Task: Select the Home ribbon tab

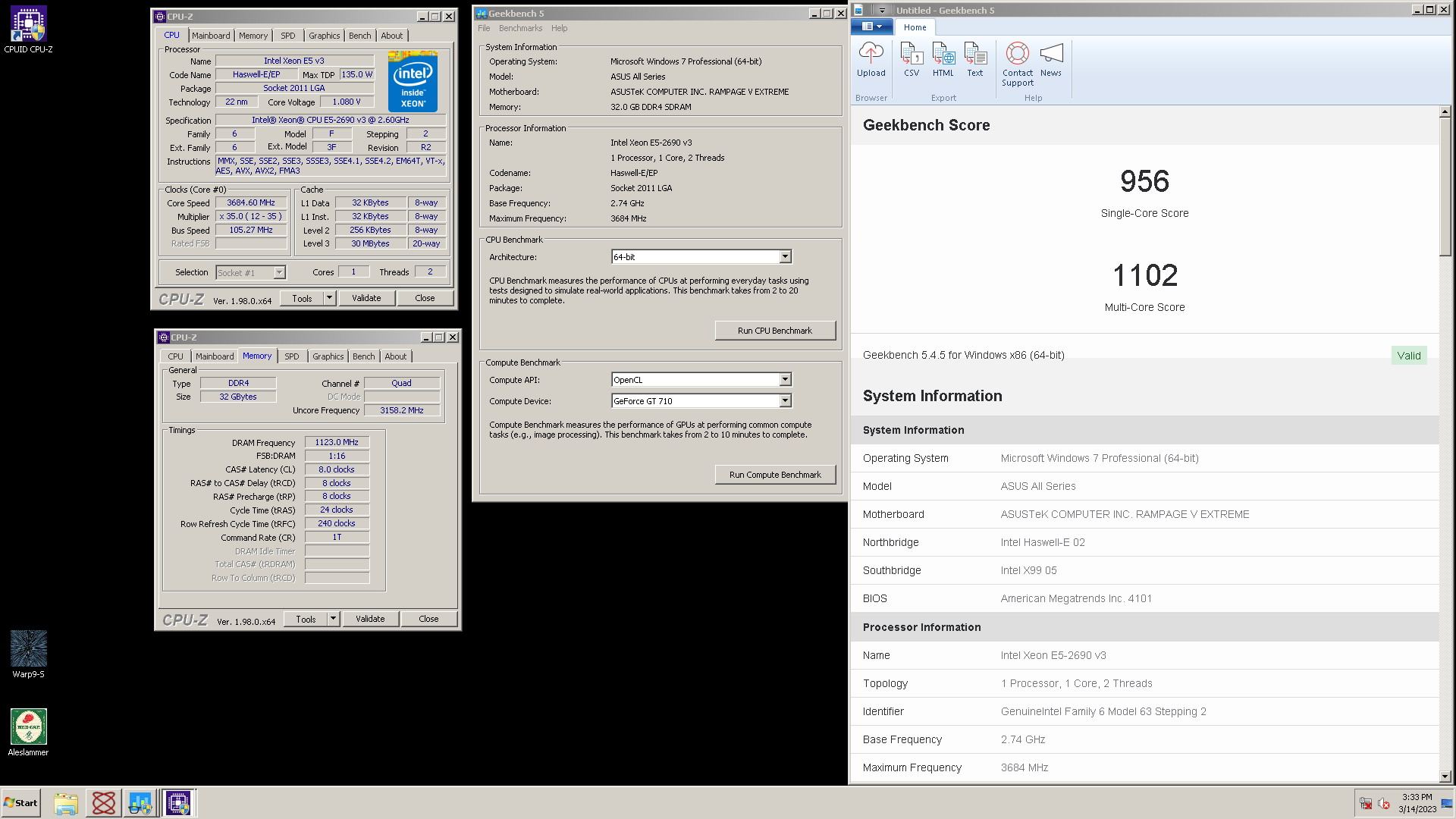Action: (915, 27)
